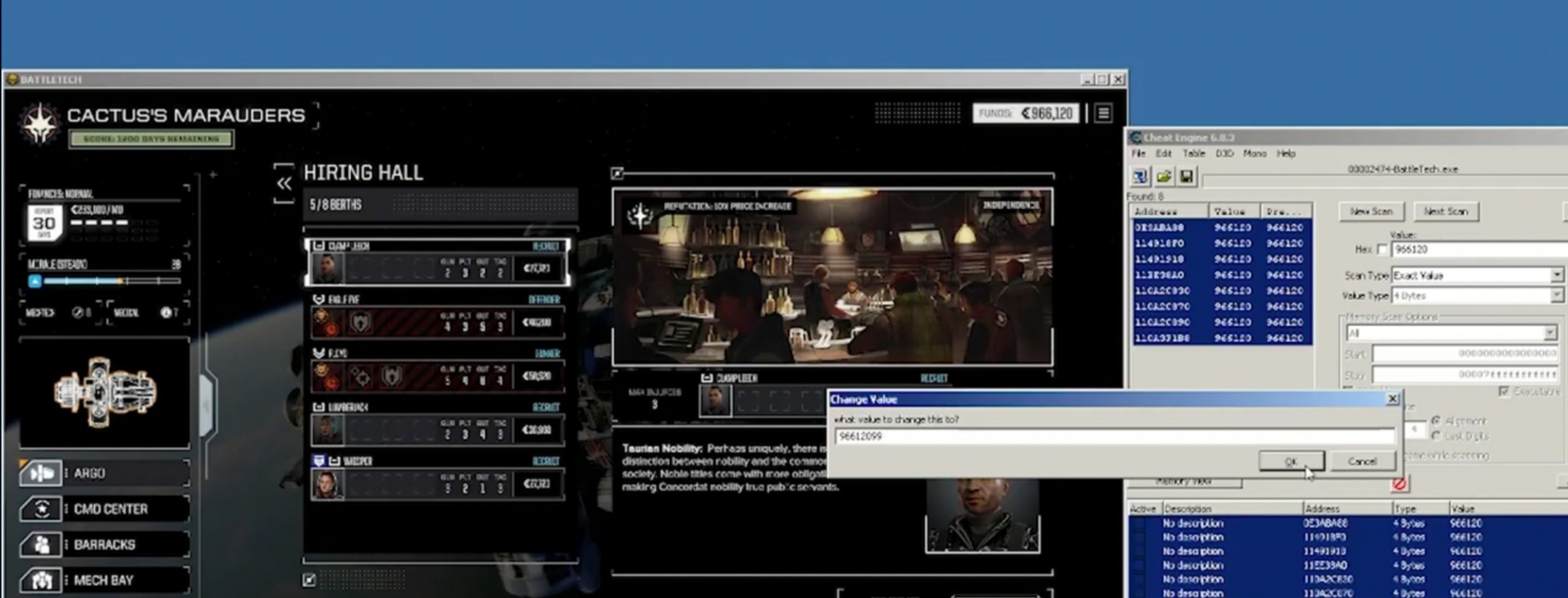Screen dimensions: 1568x598
Task: Click the Cheat Engine open process icon
Action: click(1140, 176)
